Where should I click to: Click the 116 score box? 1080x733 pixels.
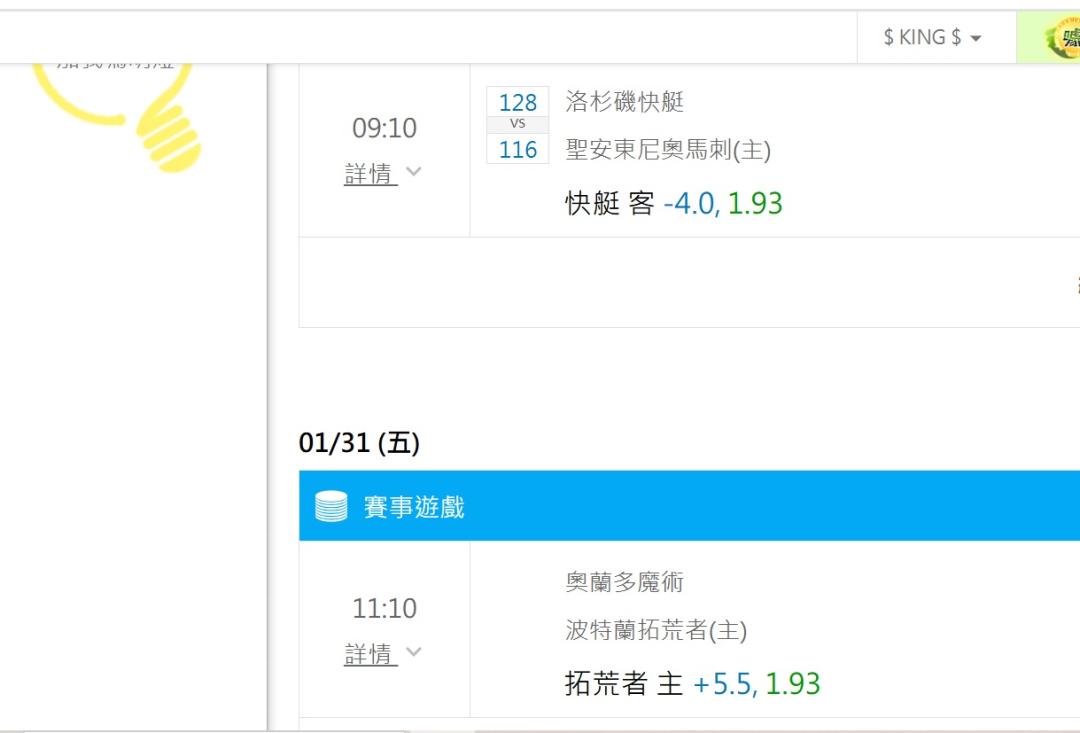click(x=517, y=149)
